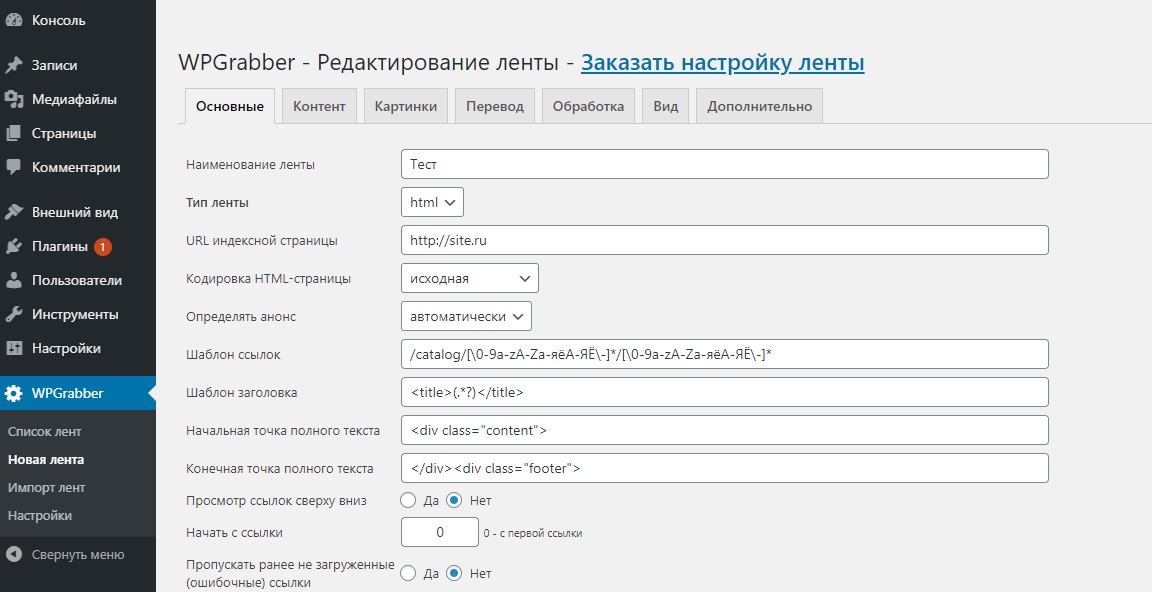Click the Начать с ссылки label
The image size is (1152, 592).
coord(234,533)
